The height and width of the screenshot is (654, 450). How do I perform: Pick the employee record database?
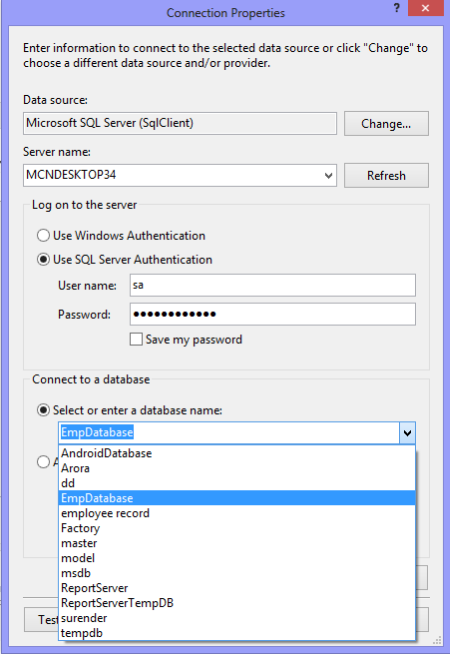237,513
